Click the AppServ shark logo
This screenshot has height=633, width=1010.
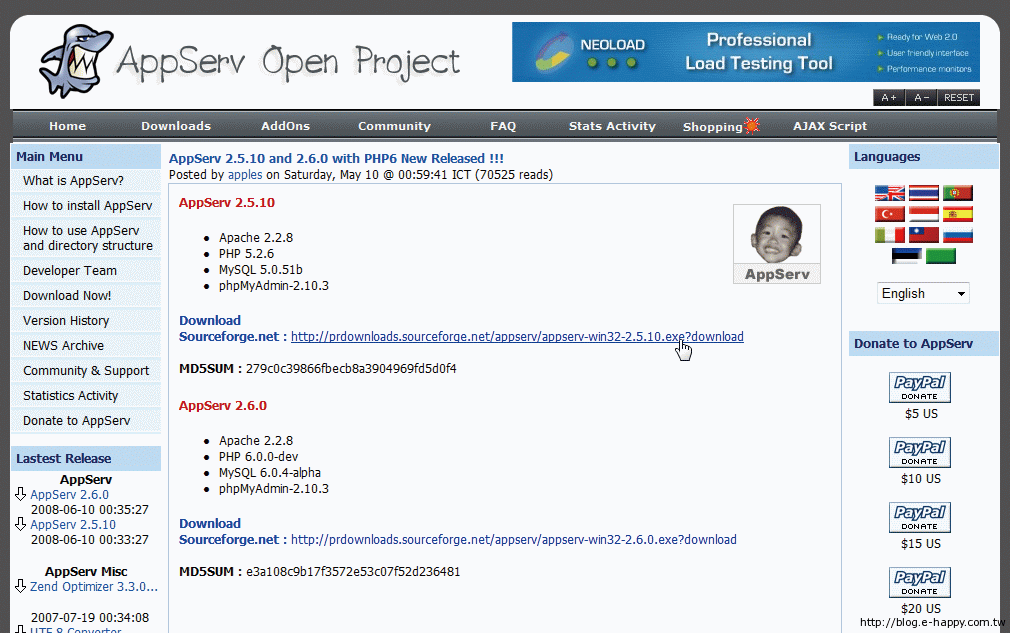click(x=76, y=61)
